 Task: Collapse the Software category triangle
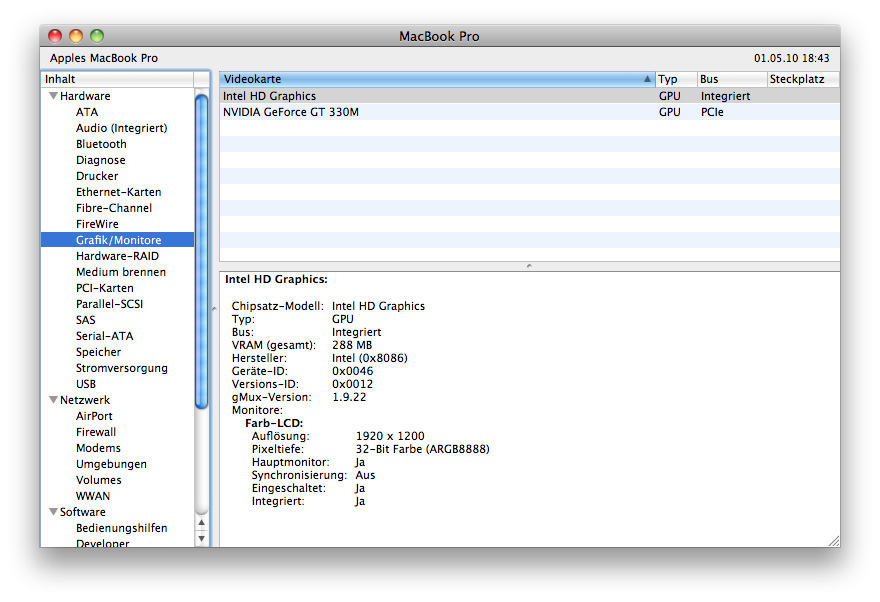point(53,512)
